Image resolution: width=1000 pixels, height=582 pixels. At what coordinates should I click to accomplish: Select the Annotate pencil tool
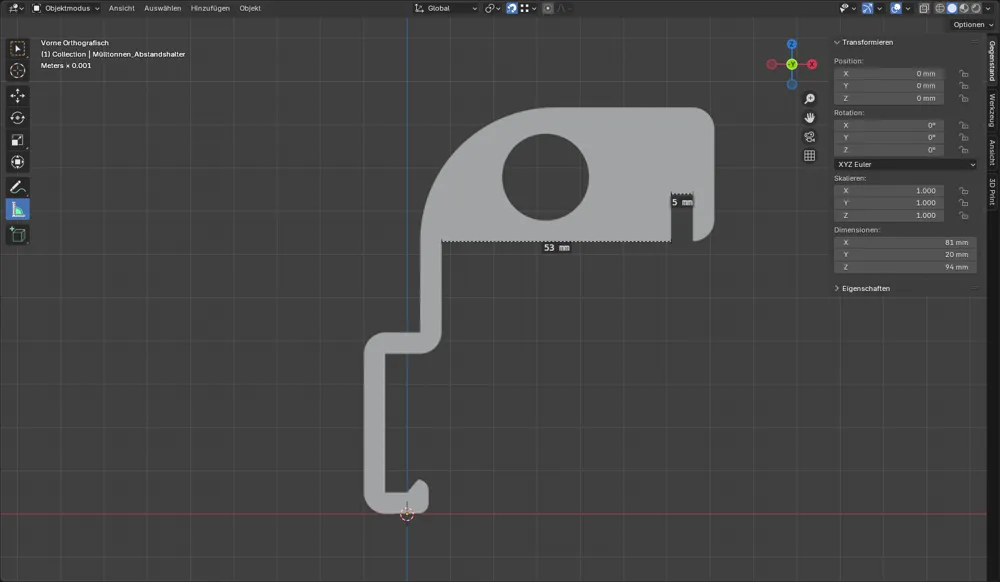point(18,187)
